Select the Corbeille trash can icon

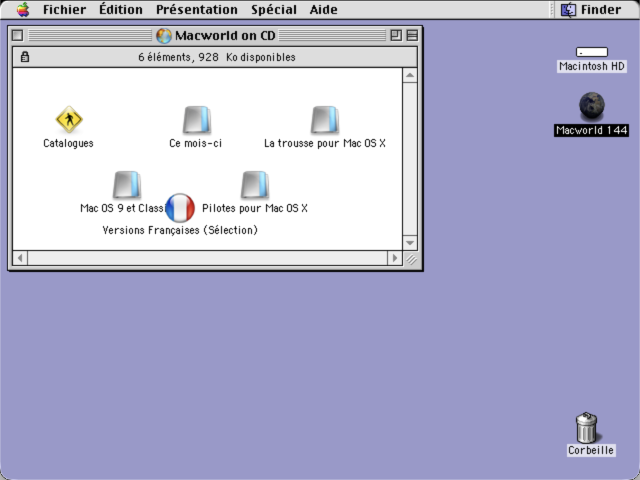click(587, 427)
